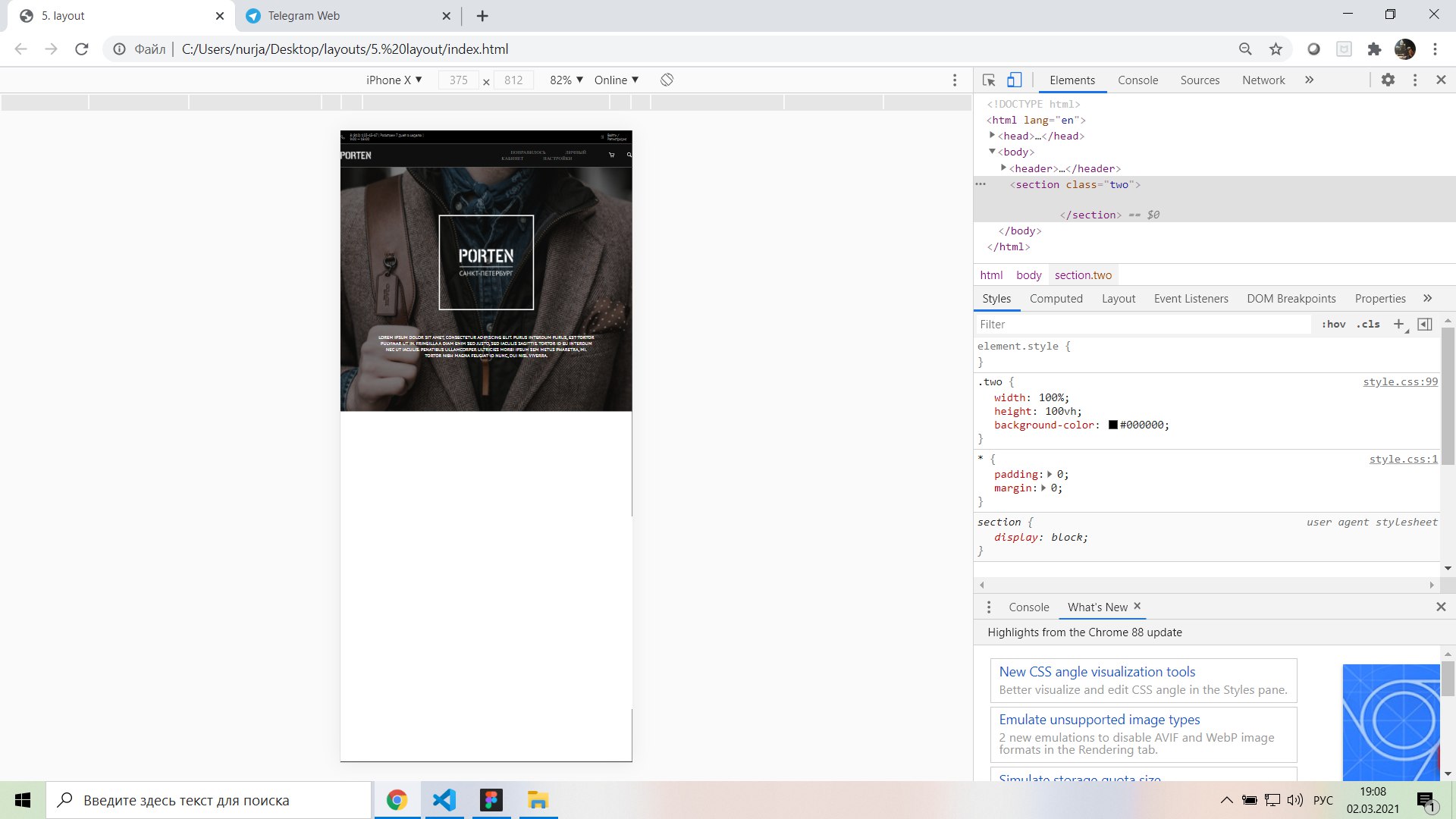Open Visual Studio Code from taskbar

coord(444,800)
